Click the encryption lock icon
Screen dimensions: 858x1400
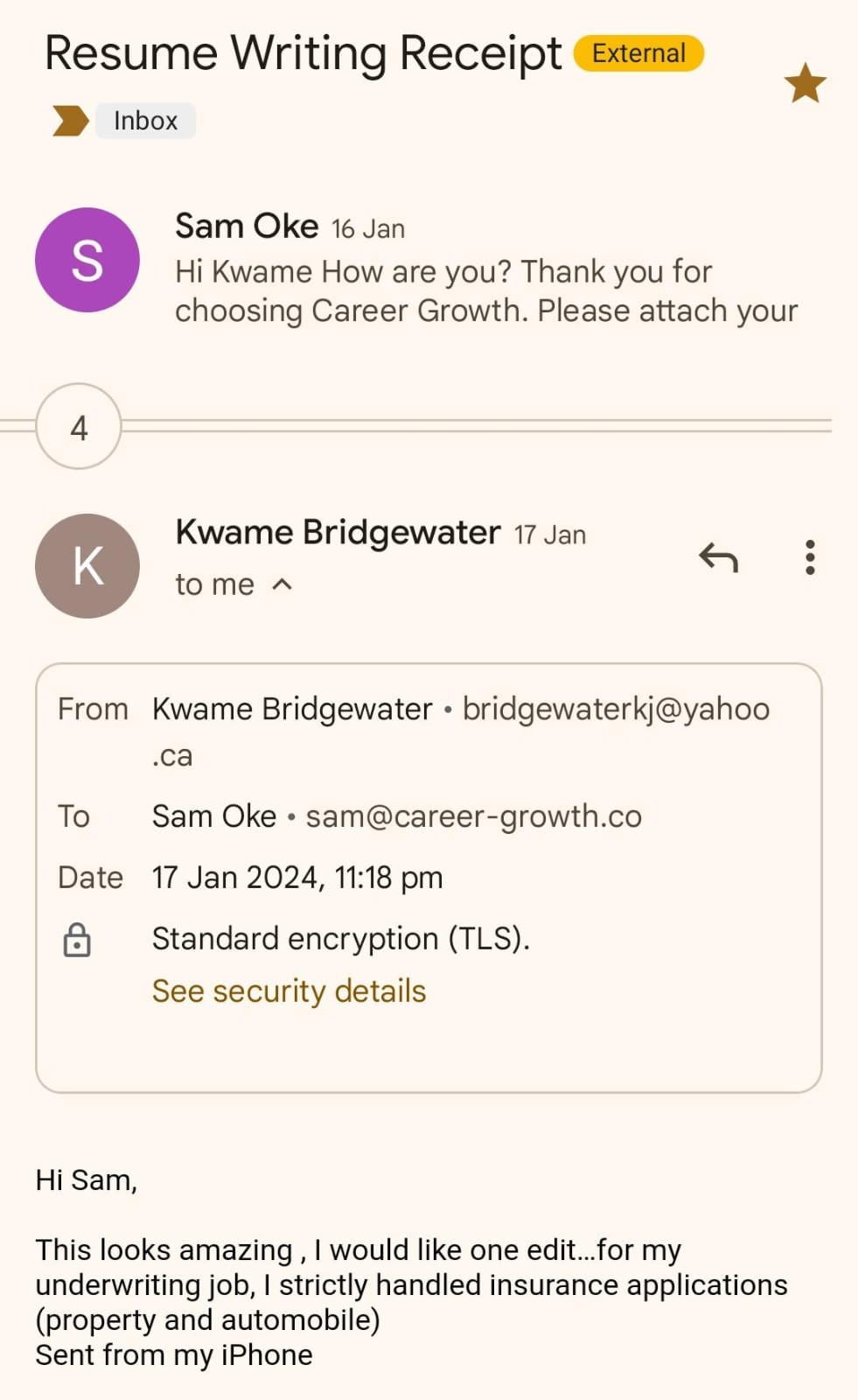point(77,940)
